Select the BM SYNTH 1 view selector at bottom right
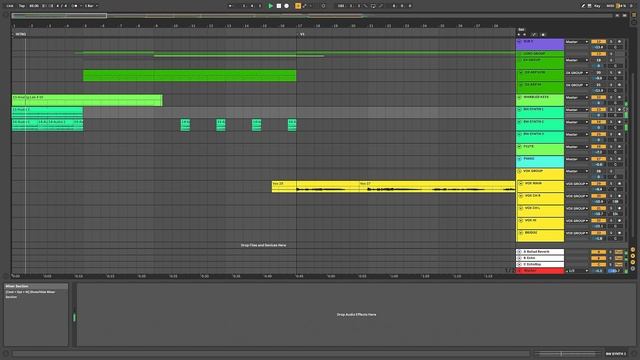 click(616, 354)
